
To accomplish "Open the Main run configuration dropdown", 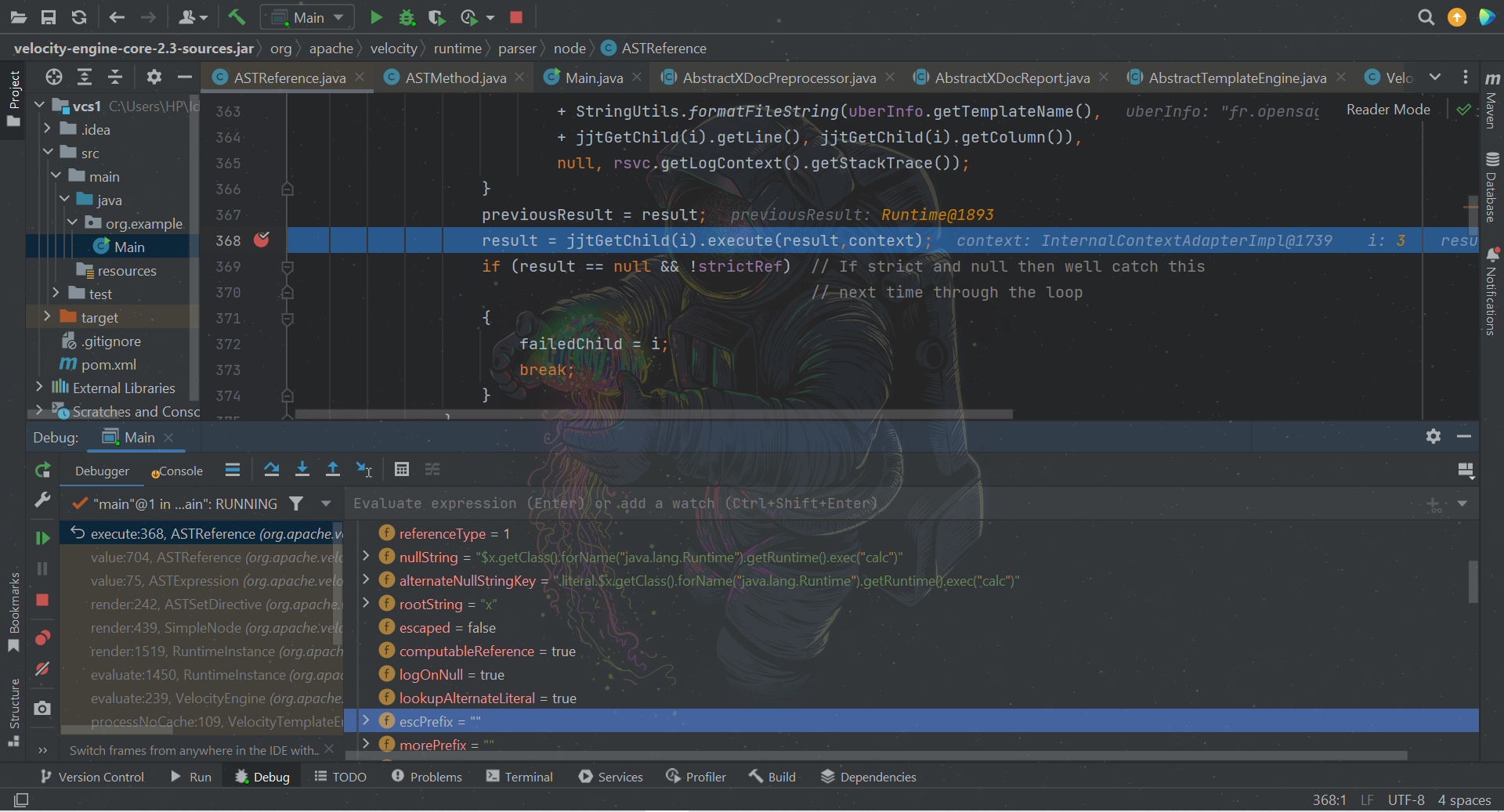I will (x=308, y=17).
